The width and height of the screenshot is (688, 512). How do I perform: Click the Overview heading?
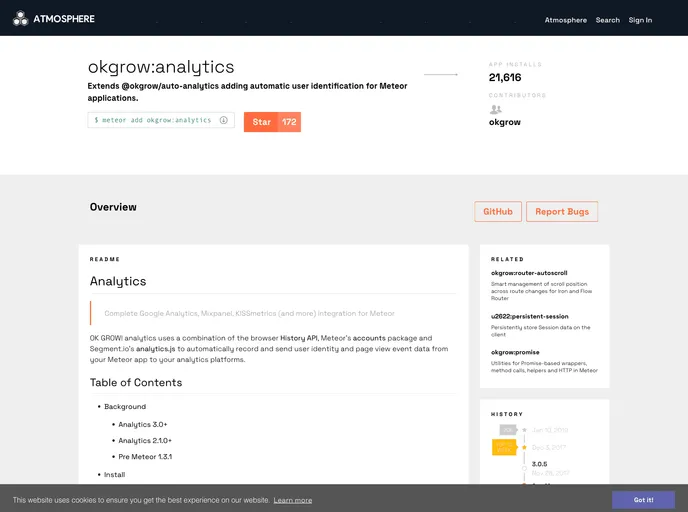(x=113, y=207)
